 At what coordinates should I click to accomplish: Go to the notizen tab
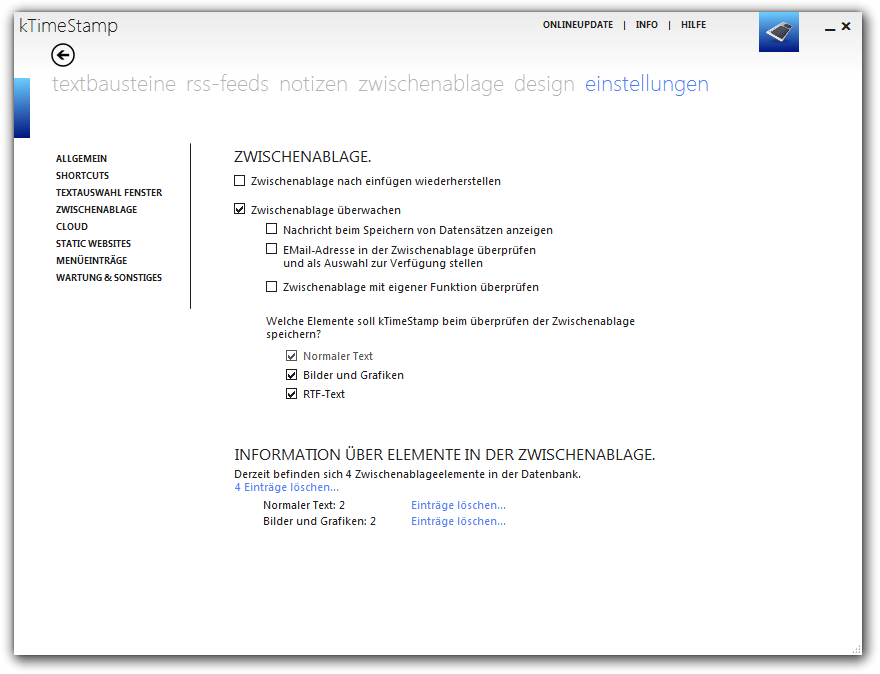tap(313, 84)
